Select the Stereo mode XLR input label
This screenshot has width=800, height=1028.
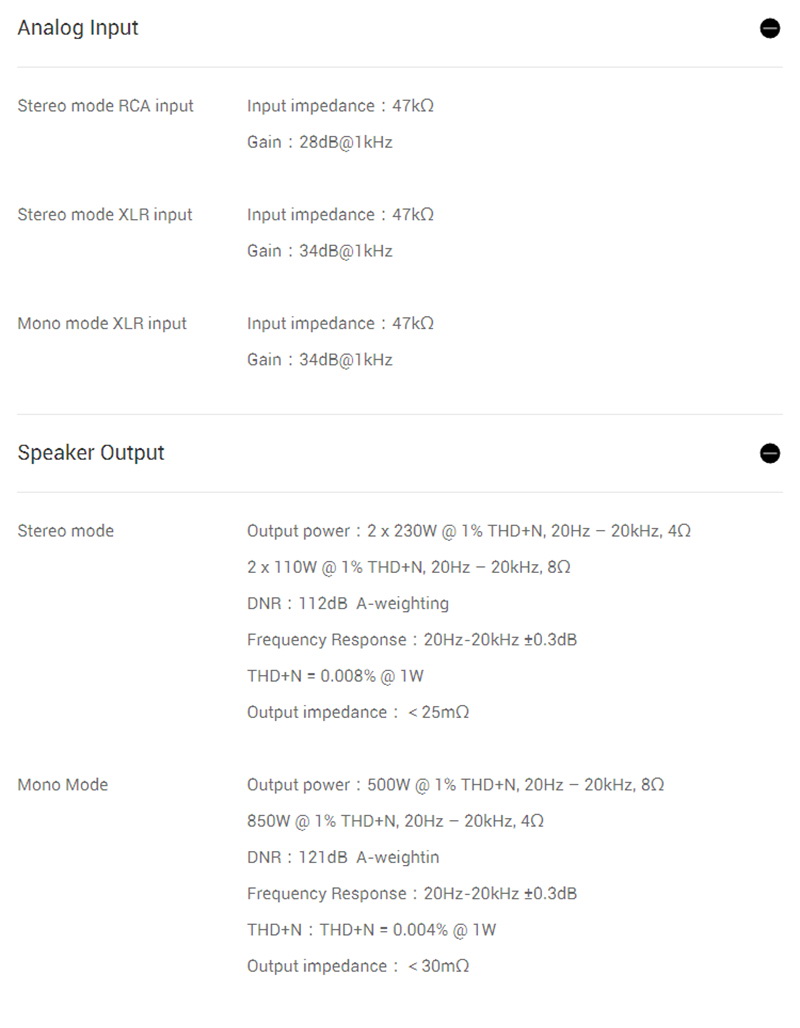click(105, 215)
